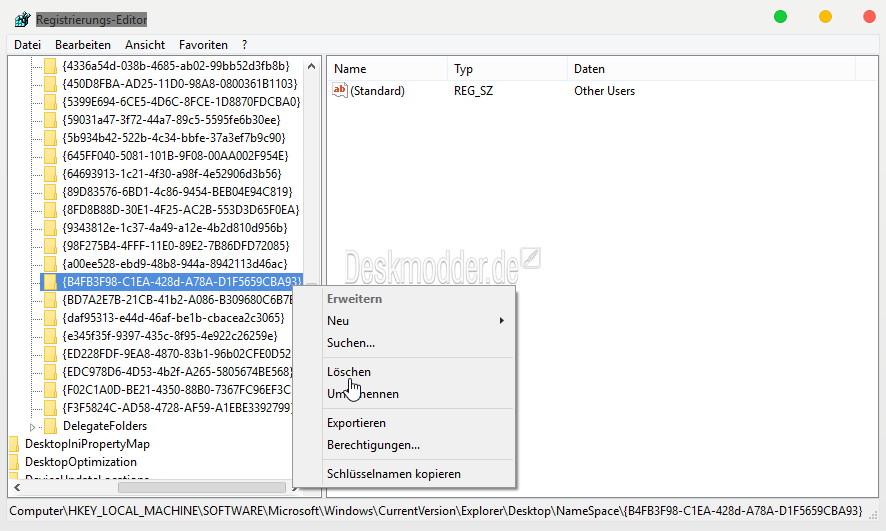Viewport: 886px width, 531px height.
Task: Click the registry path in the status bar
Action: click(x=436, y=511)
